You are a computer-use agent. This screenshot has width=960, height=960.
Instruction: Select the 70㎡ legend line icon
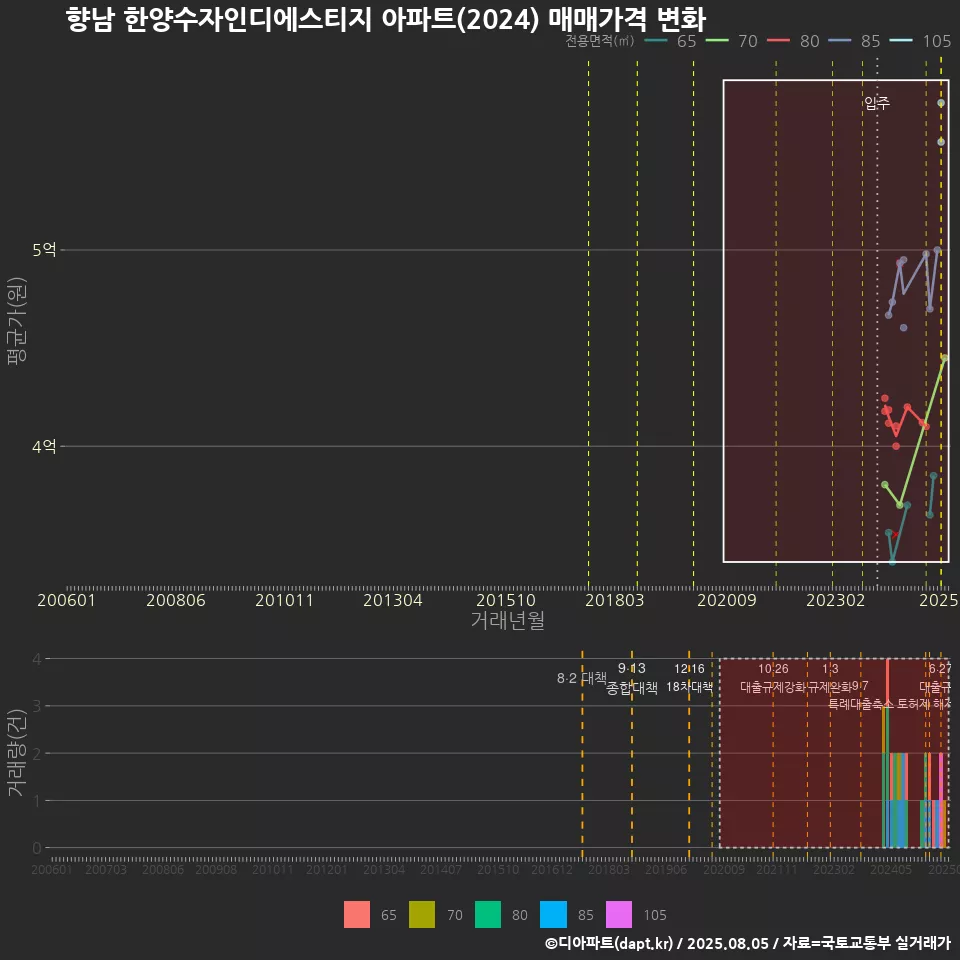(x=717, y=42)
